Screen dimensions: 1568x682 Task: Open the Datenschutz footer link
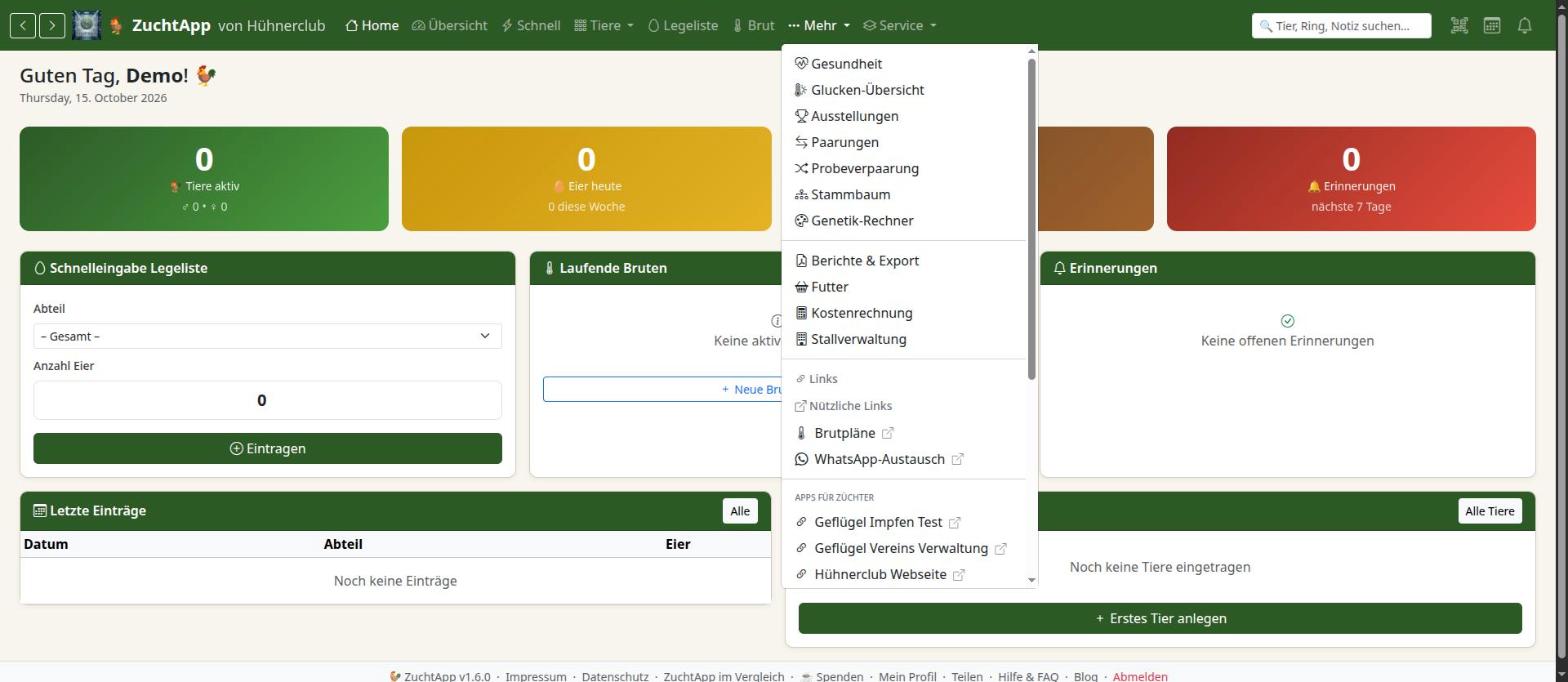pyautogui.click(x=615, y=677)
